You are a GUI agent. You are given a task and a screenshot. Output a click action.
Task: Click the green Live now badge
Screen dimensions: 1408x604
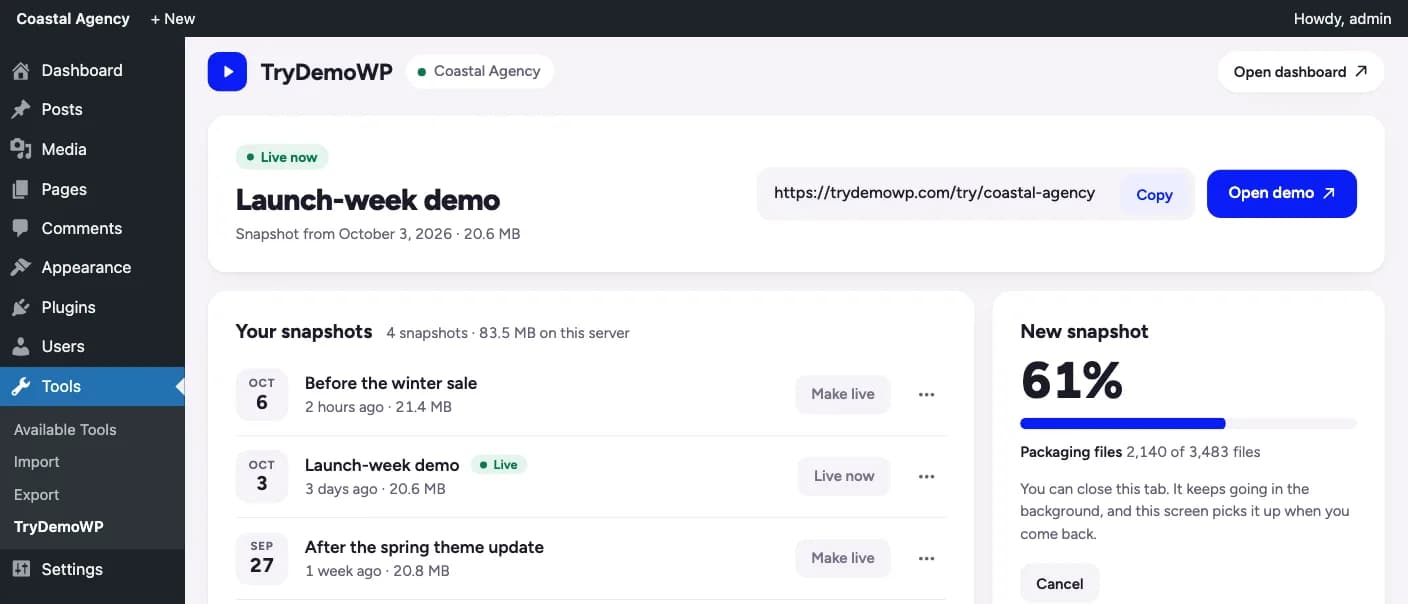coord(282,157)
